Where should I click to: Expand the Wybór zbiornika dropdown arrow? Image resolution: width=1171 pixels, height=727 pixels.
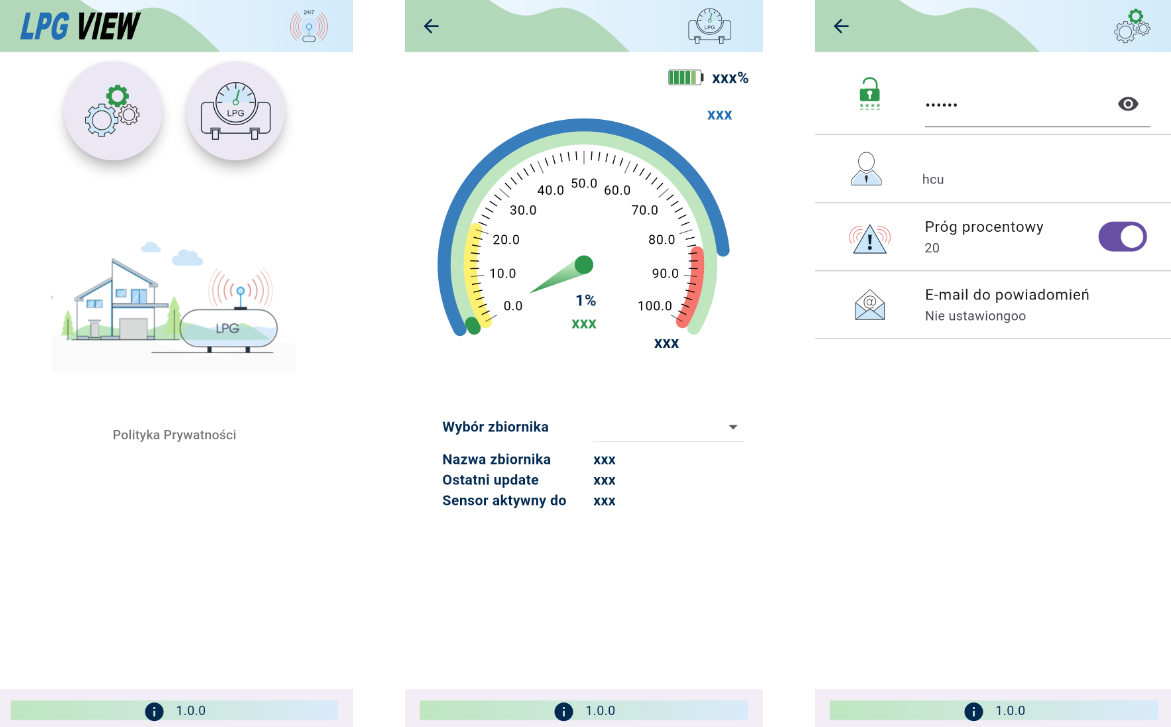[x=733, y=427]
